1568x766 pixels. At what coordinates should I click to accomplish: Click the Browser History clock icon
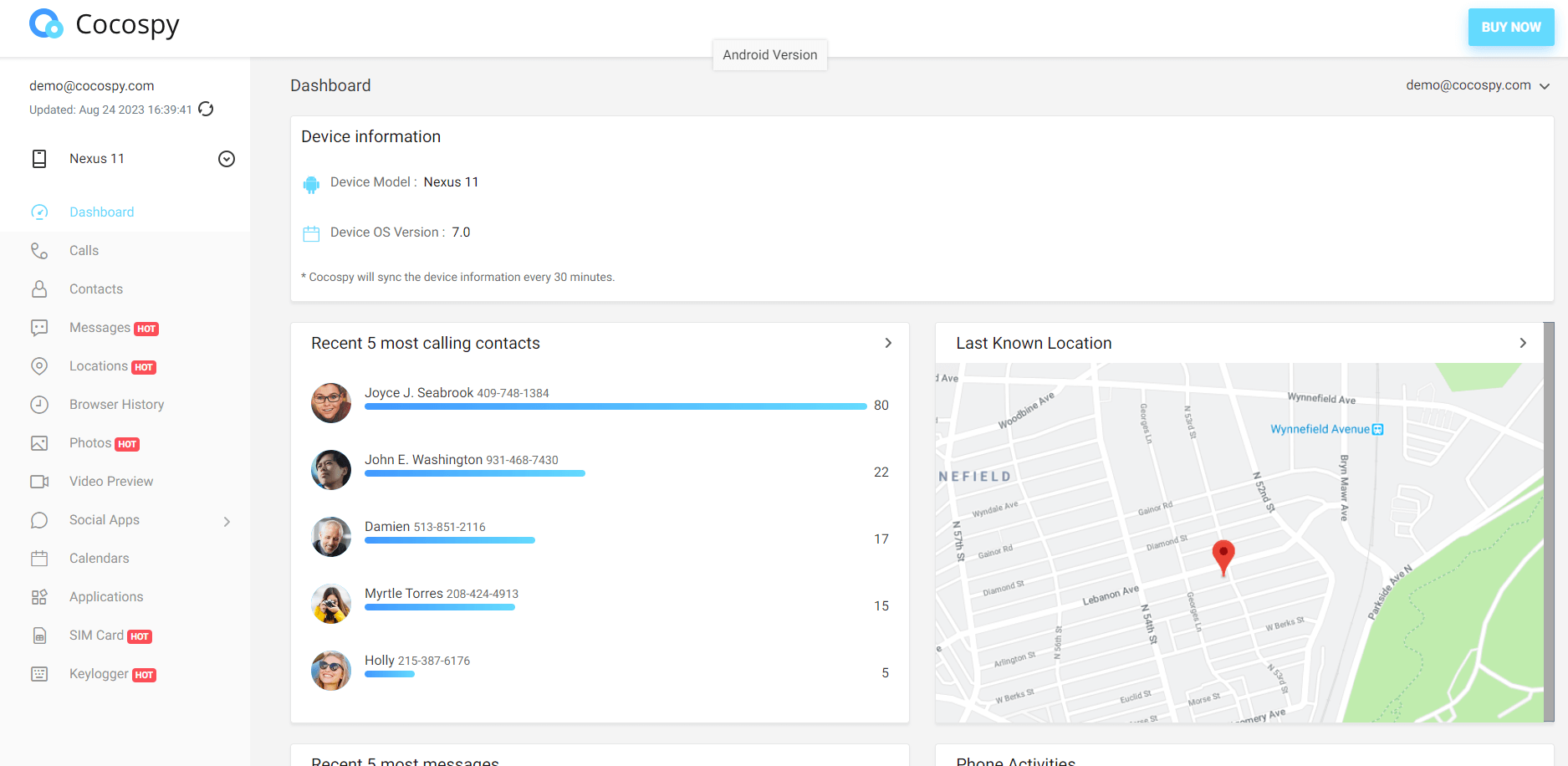[39, 405]
